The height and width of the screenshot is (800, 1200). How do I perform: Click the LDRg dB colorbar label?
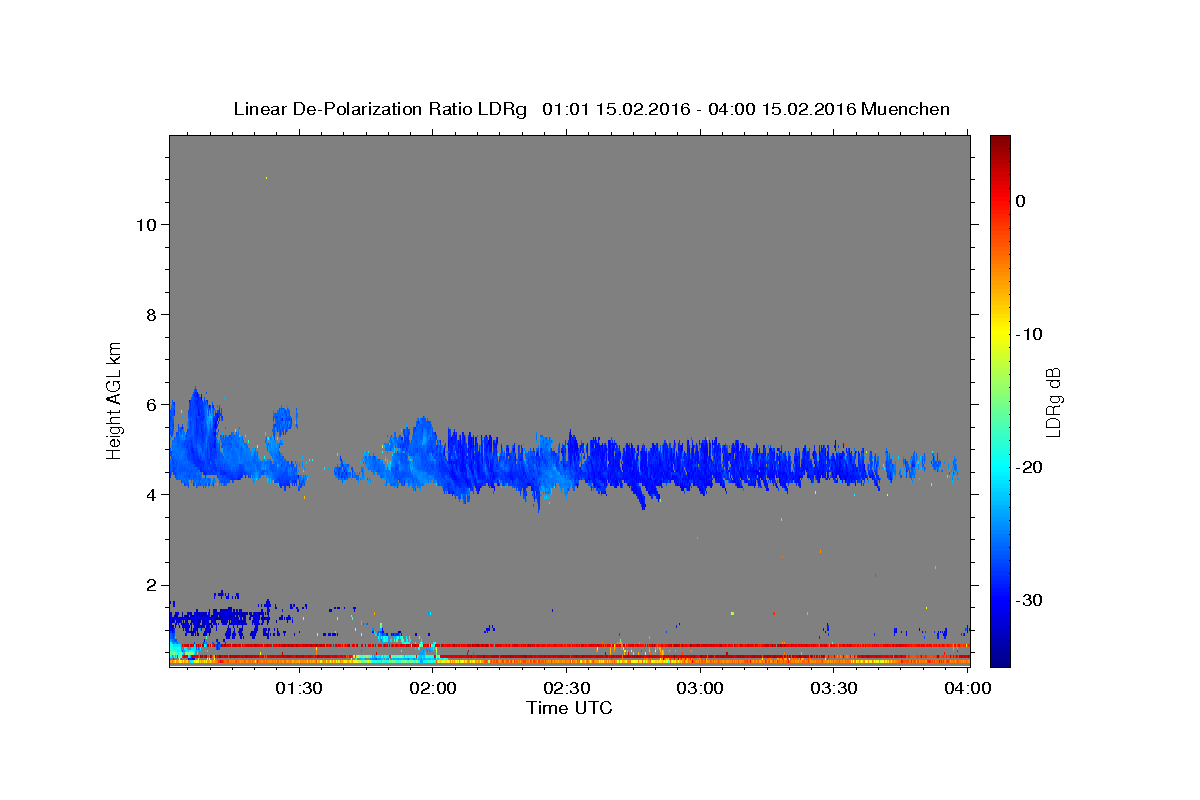1053,402
